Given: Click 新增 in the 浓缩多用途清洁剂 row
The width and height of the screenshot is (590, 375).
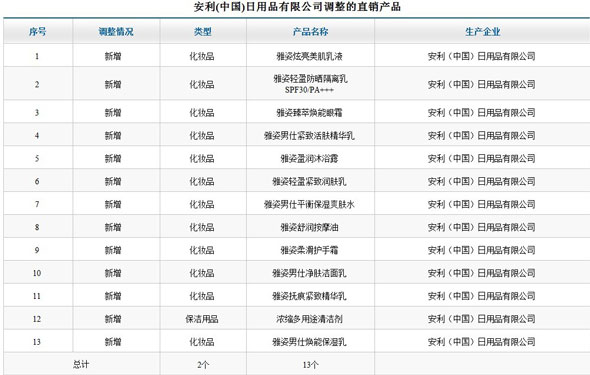Looking at the screenshot, I should point(113,319).
